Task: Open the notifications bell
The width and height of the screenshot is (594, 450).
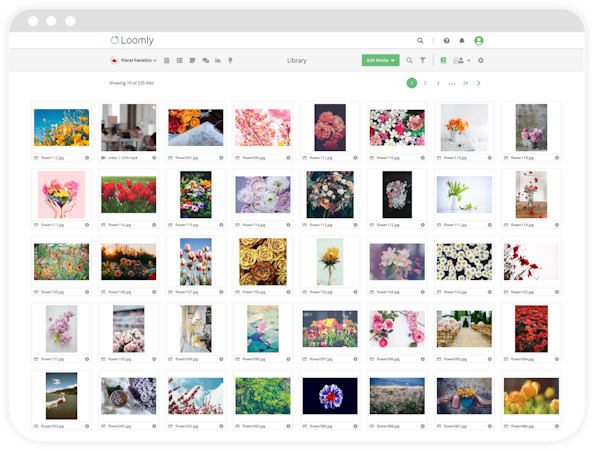Action: click(x=461, y=41)
